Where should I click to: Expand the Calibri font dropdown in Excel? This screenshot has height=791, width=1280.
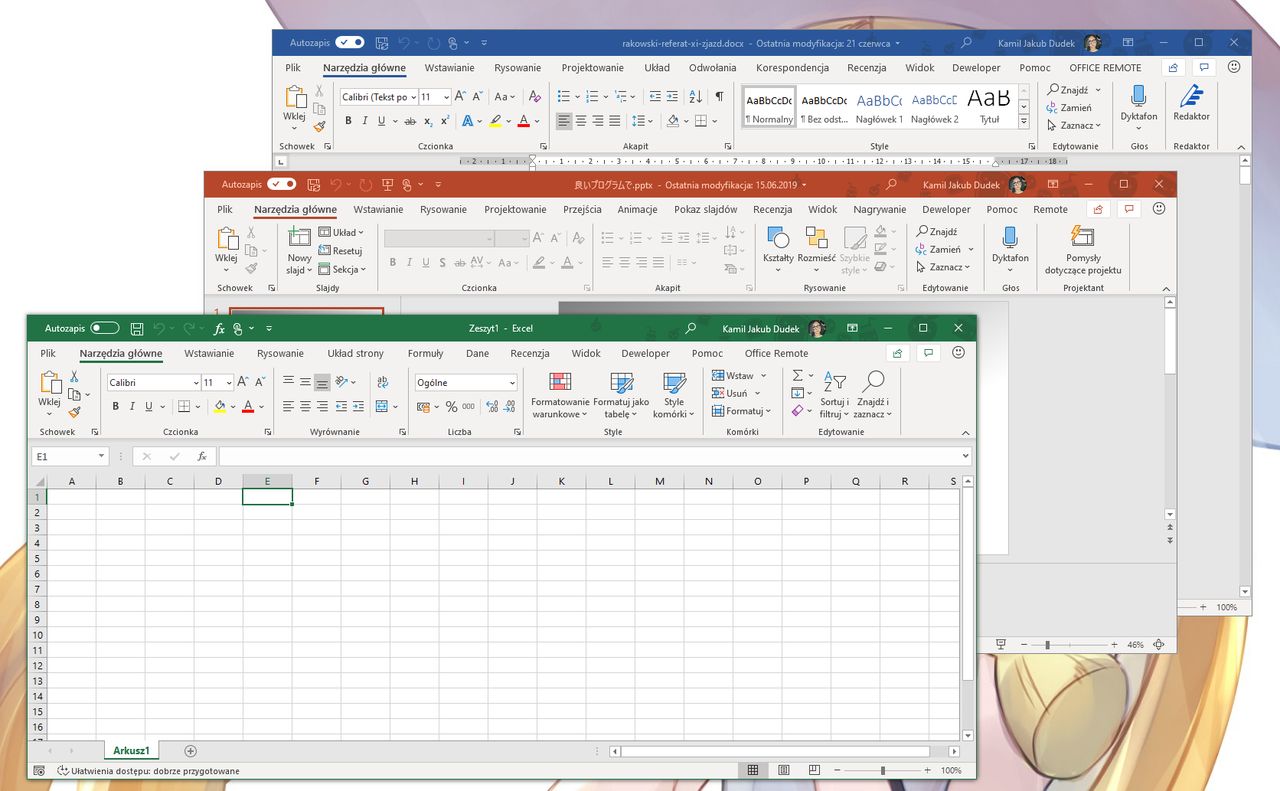click(196, 383)
